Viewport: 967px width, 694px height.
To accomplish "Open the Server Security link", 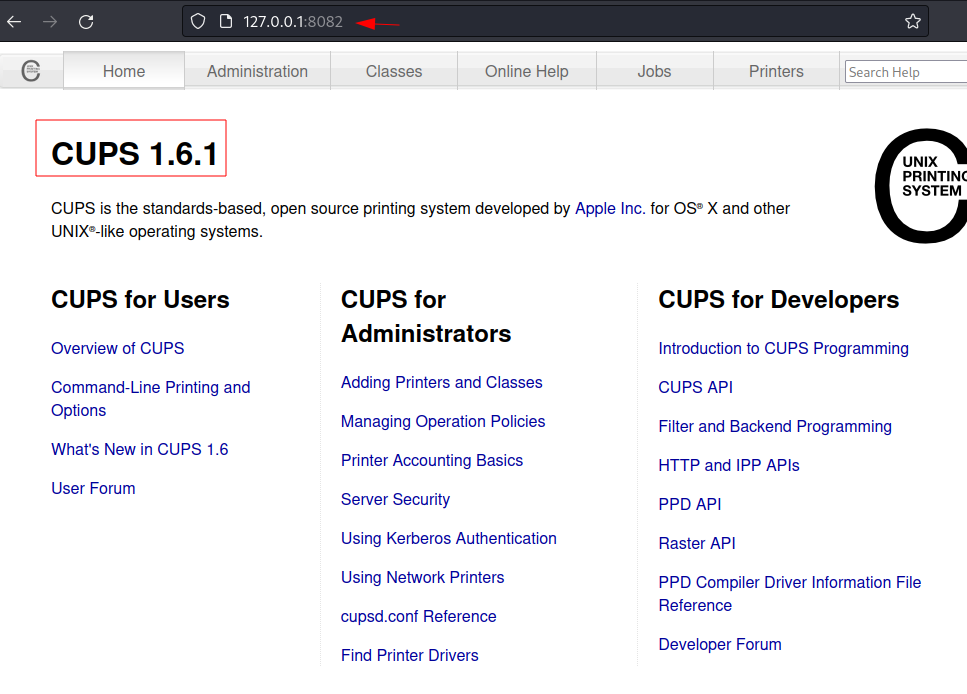I will pyautogui.click(x=395, y=499).
